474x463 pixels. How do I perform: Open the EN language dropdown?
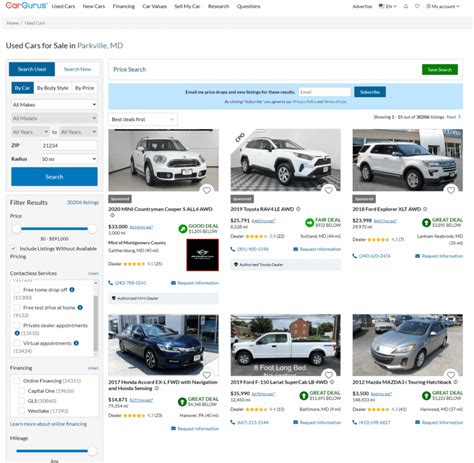click(x=388, y=6)
